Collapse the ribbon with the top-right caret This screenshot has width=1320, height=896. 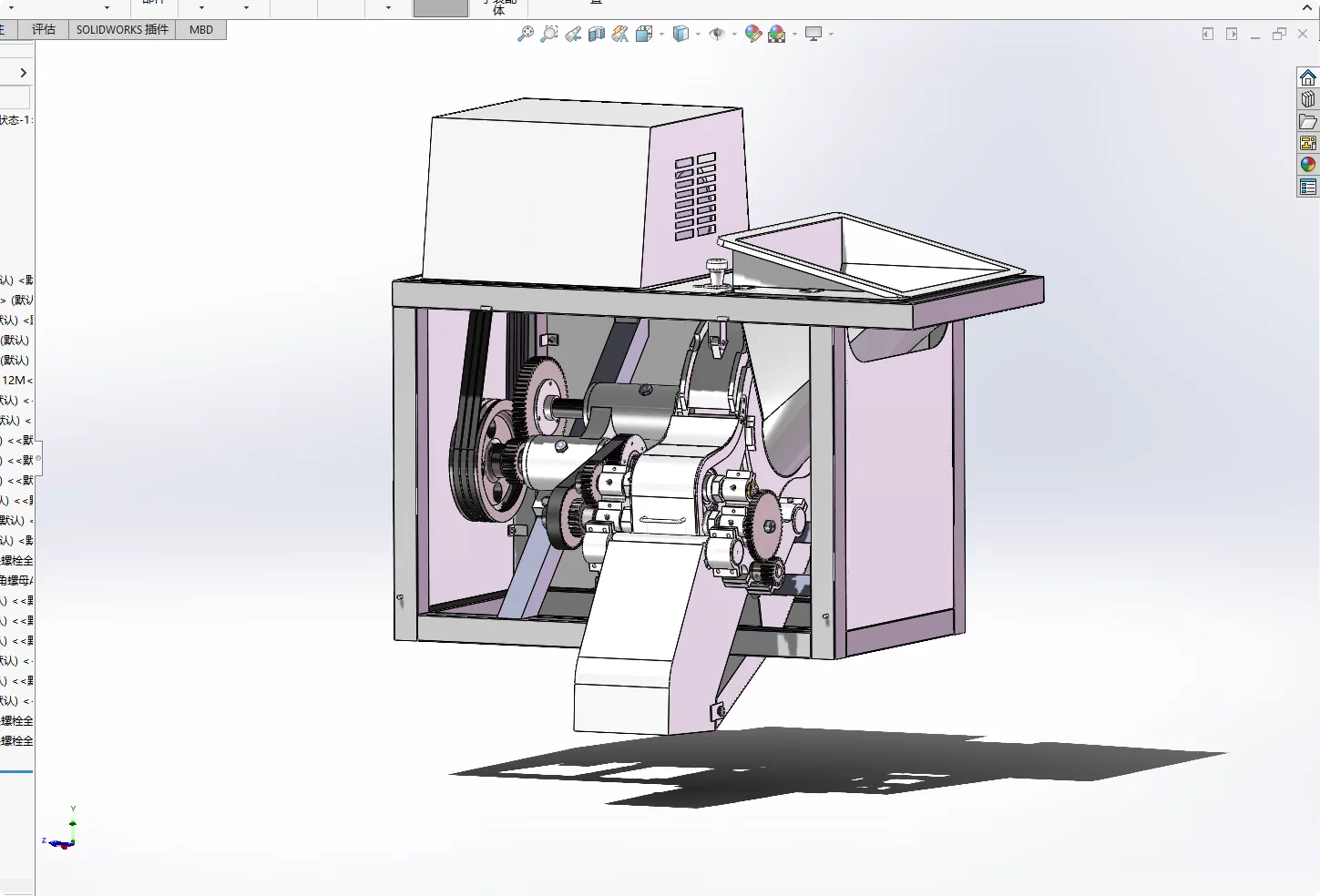(1308, 7)
